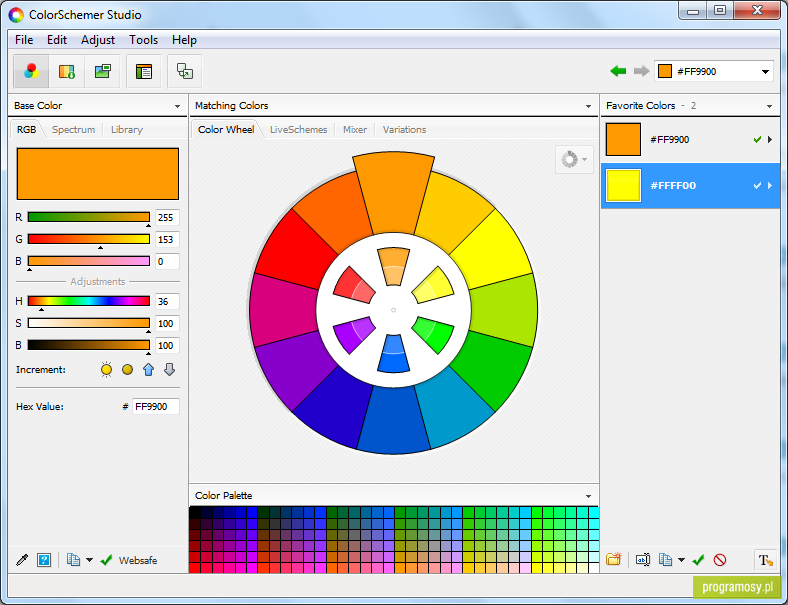Go forward with the gray right arrow

(641, 71)
